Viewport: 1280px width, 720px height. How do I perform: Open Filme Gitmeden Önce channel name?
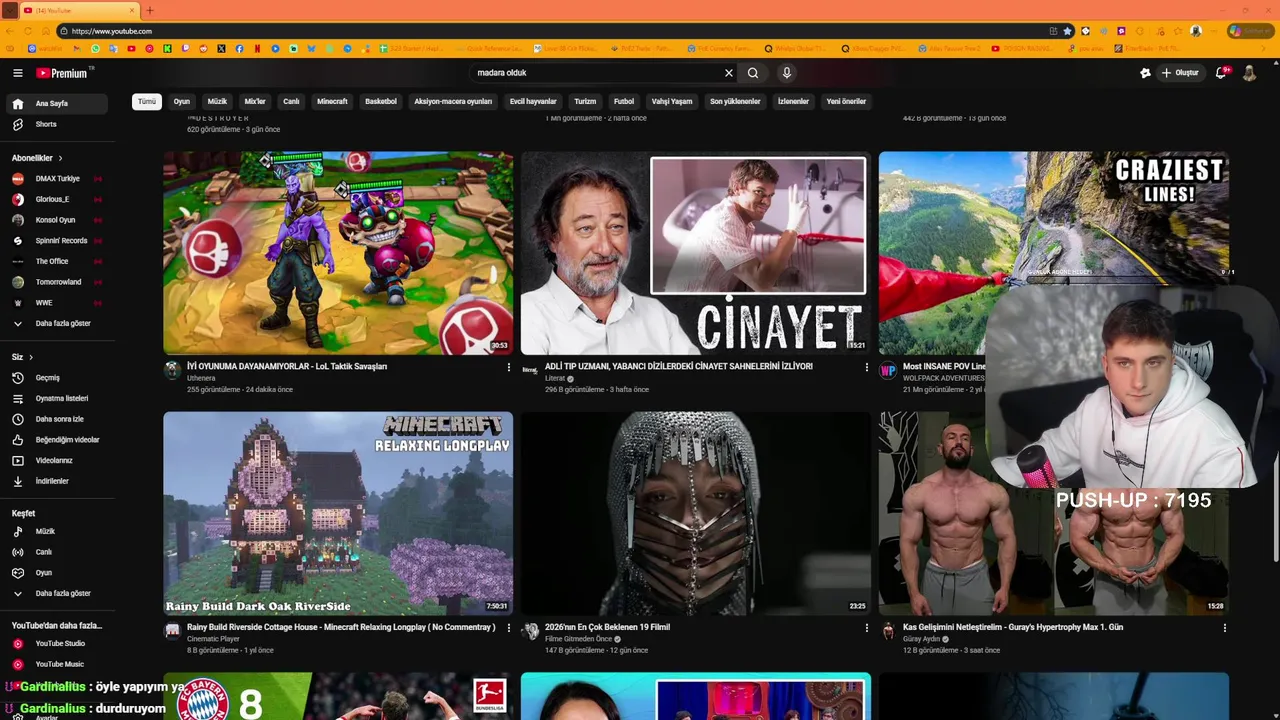pos(578,639)
